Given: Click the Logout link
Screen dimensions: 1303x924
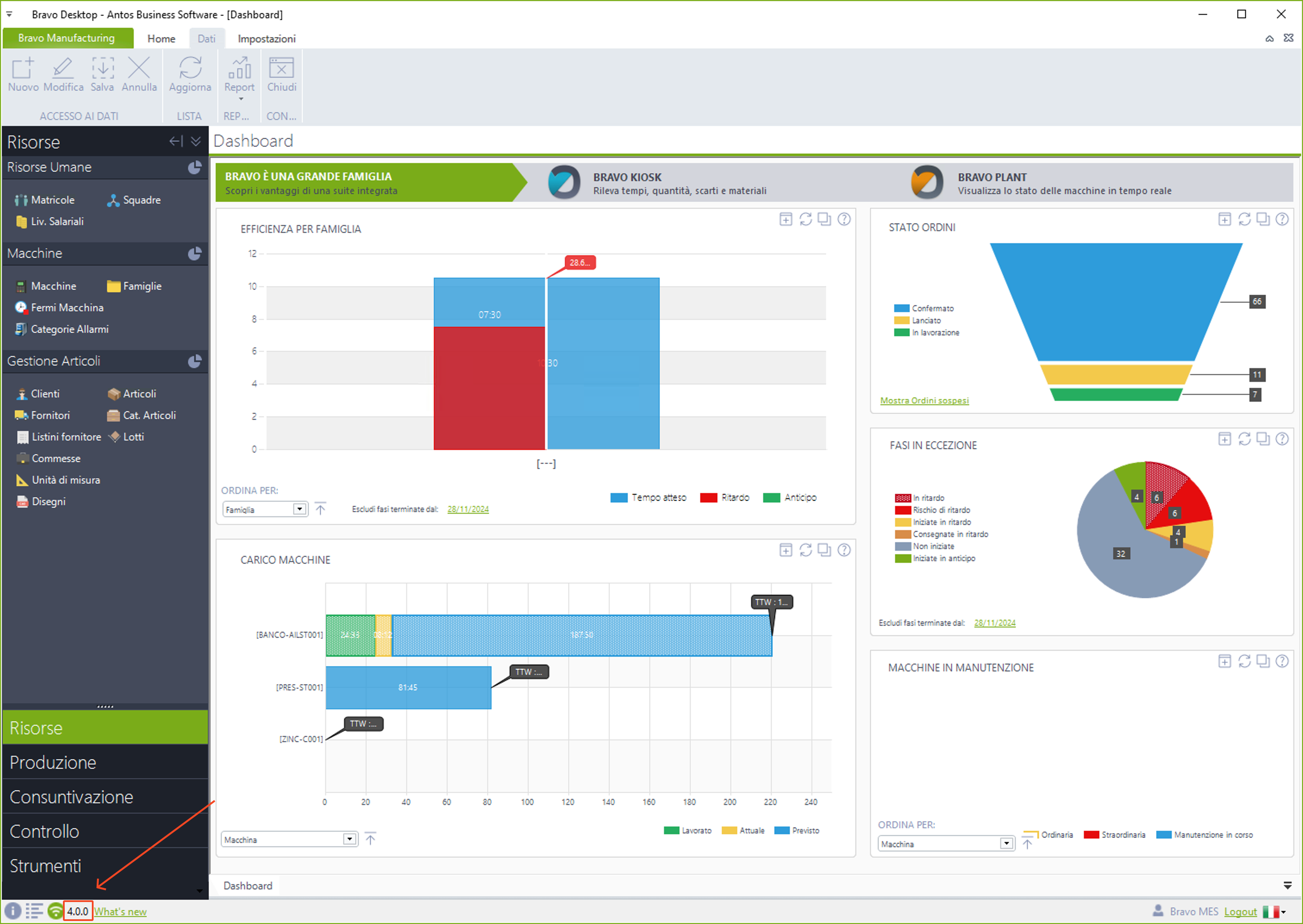Looking at the screenshot, I should point(1240,912).
